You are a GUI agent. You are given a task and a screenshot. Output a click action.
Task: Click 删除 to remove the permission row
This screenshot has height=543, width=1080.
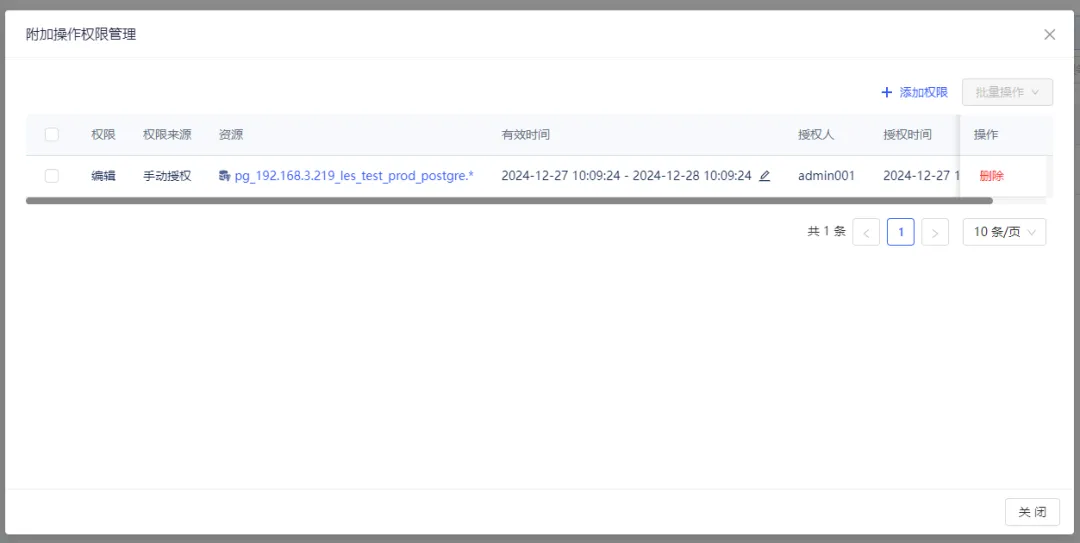coord(991,176)
